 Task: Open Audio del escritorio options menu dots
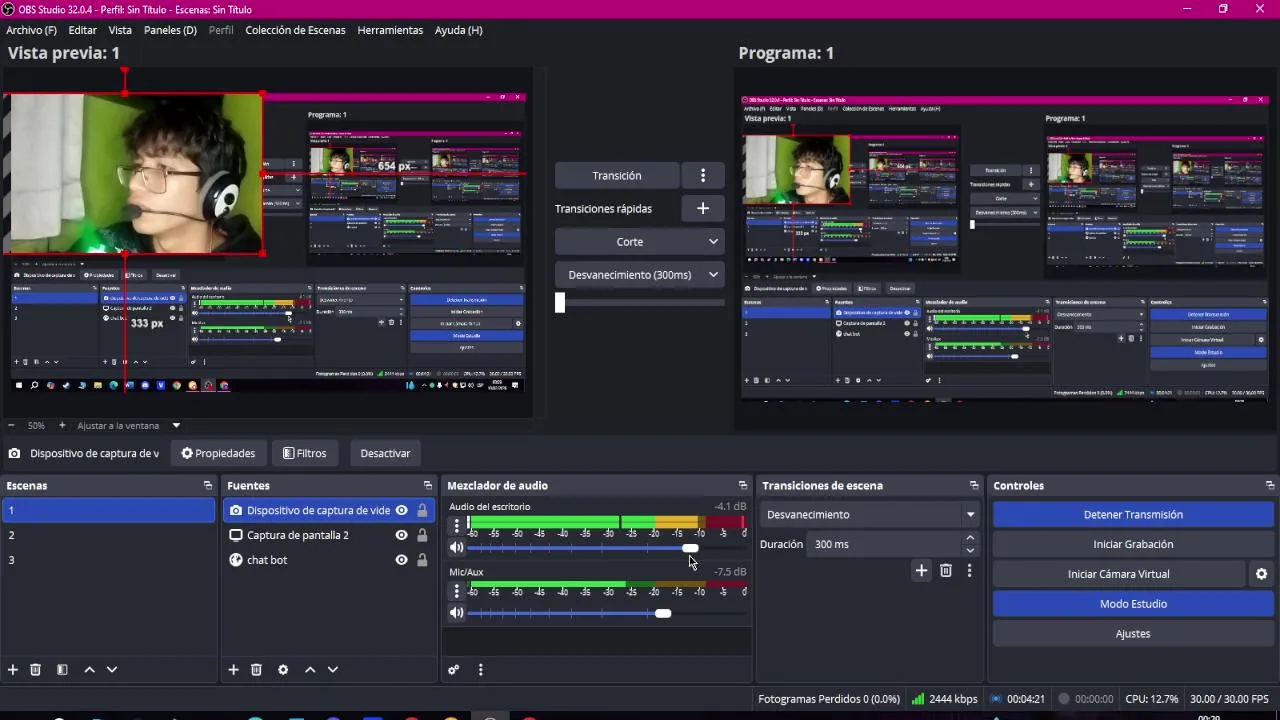click(x=457, y=526)
